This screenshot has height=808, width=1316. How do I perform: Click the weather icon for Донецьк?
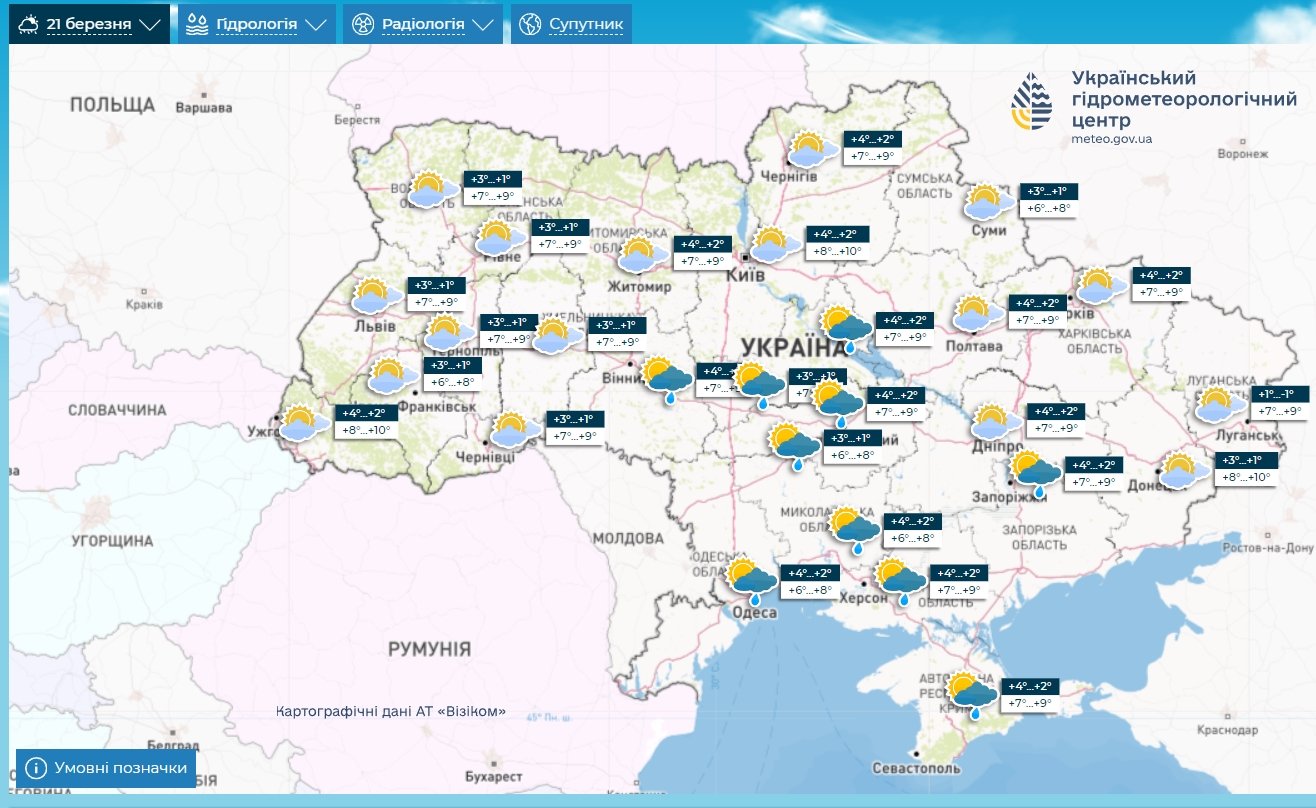click(1183, 470)
